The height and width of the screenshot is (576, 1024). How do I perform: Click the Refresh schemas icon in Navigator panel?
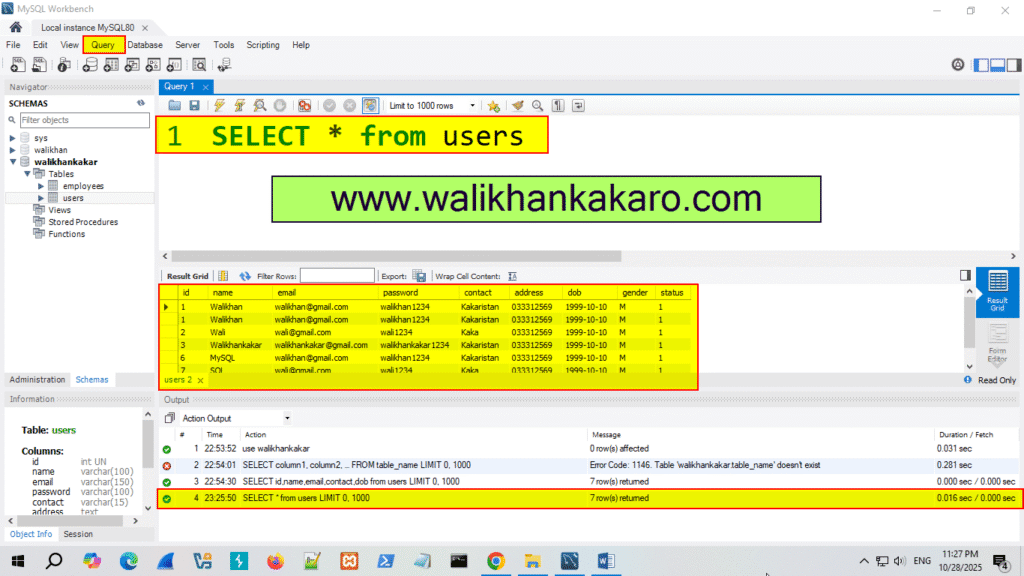(x=141, y=103)
